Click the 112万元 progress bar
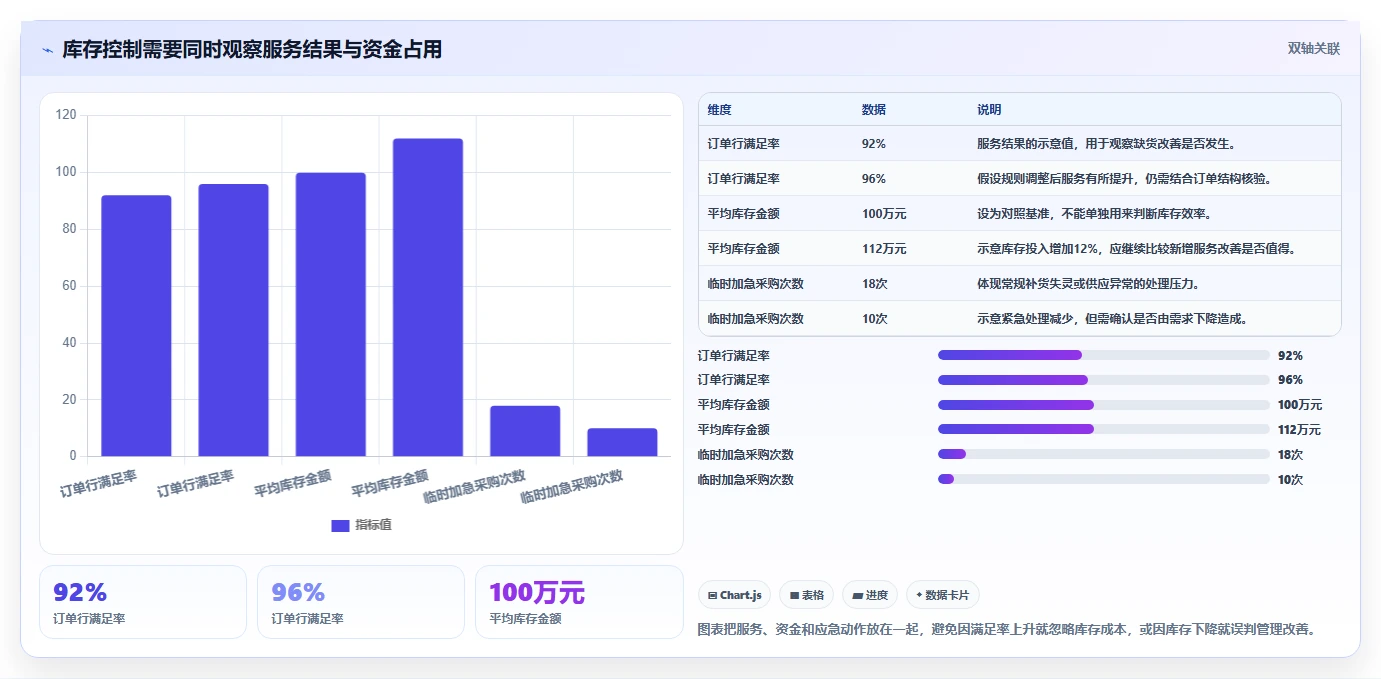Viewport: 1381px width, 679px height. 1104,430
